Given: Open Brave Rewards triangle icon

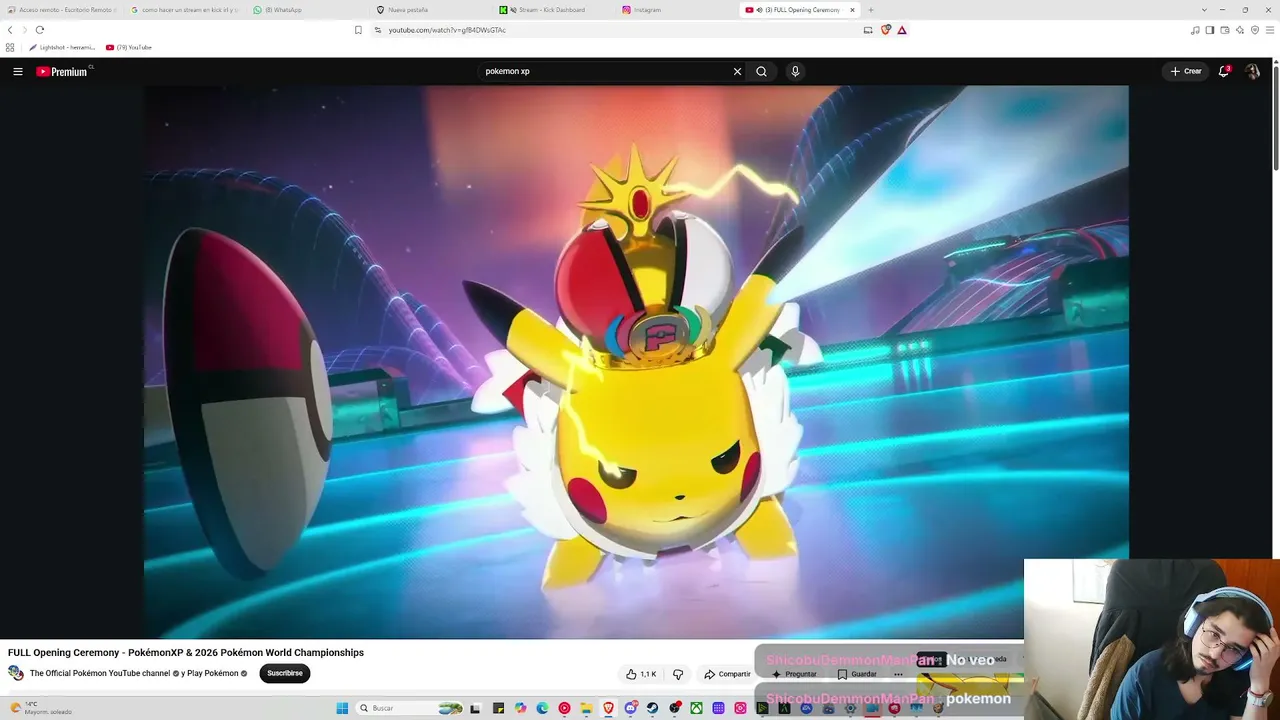Looking at the screenshot, I should (x=902, y=30).
